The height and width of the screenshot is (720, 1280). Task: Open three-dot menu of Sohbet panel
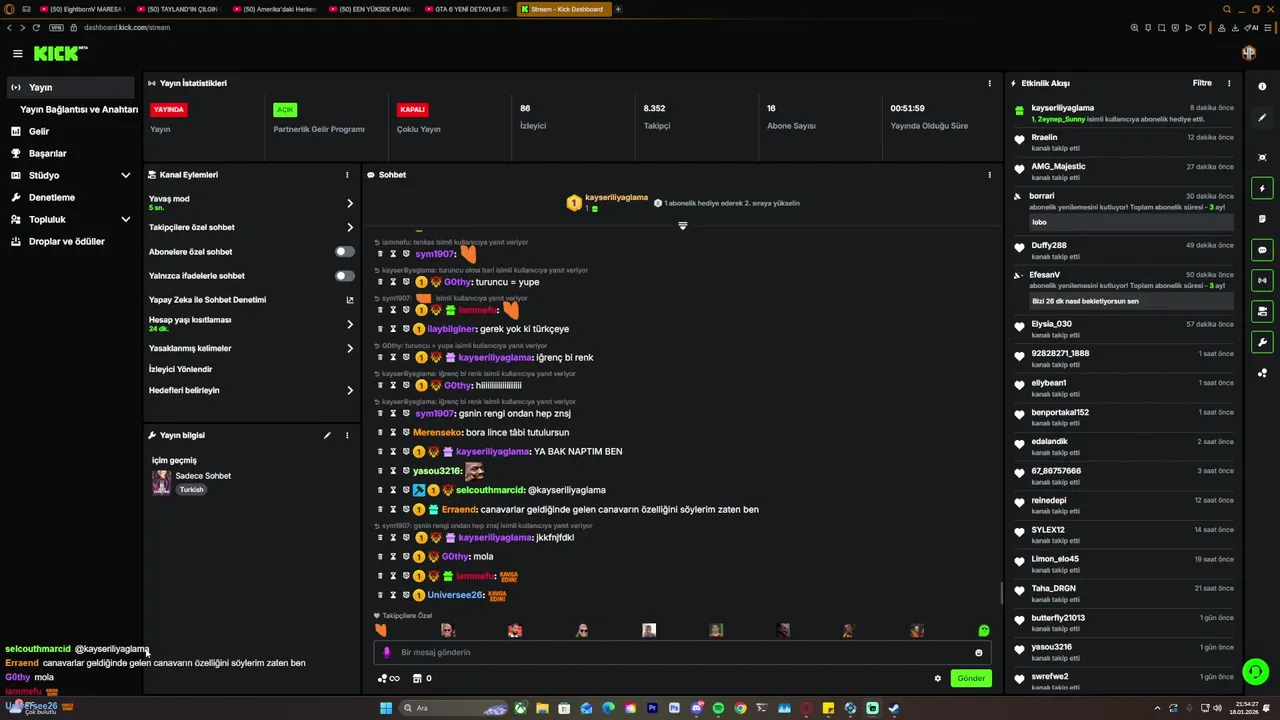(x=990, y=175)
